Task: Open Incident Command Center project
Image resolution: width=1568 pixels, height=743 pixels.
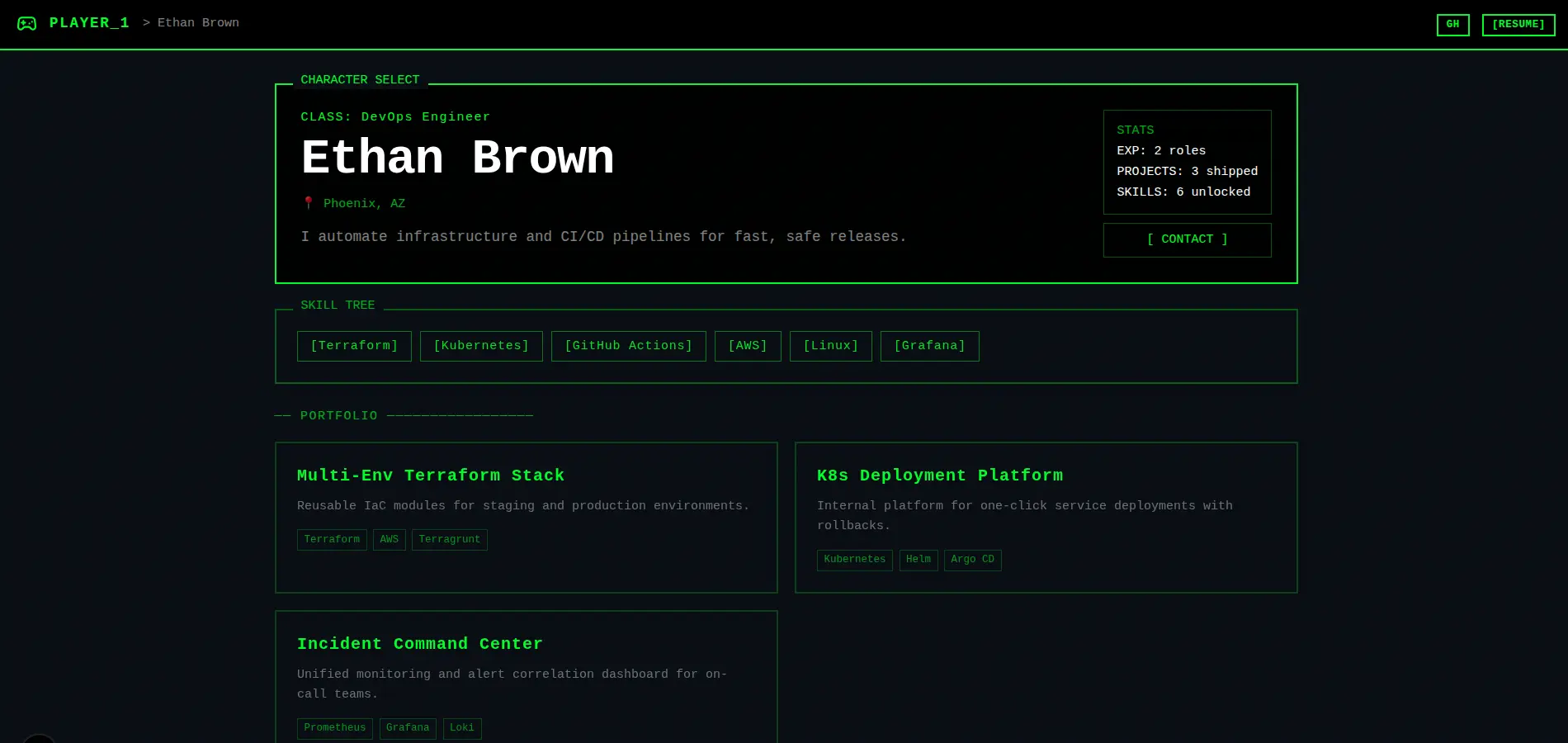Action: (420, 644)
